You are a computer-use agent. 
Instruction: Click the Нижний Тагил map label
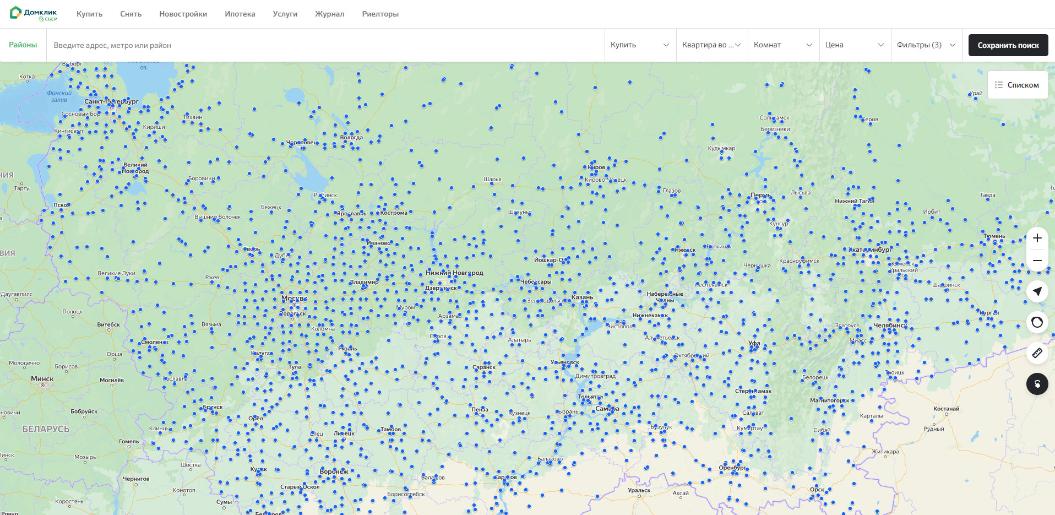point(854,201)
